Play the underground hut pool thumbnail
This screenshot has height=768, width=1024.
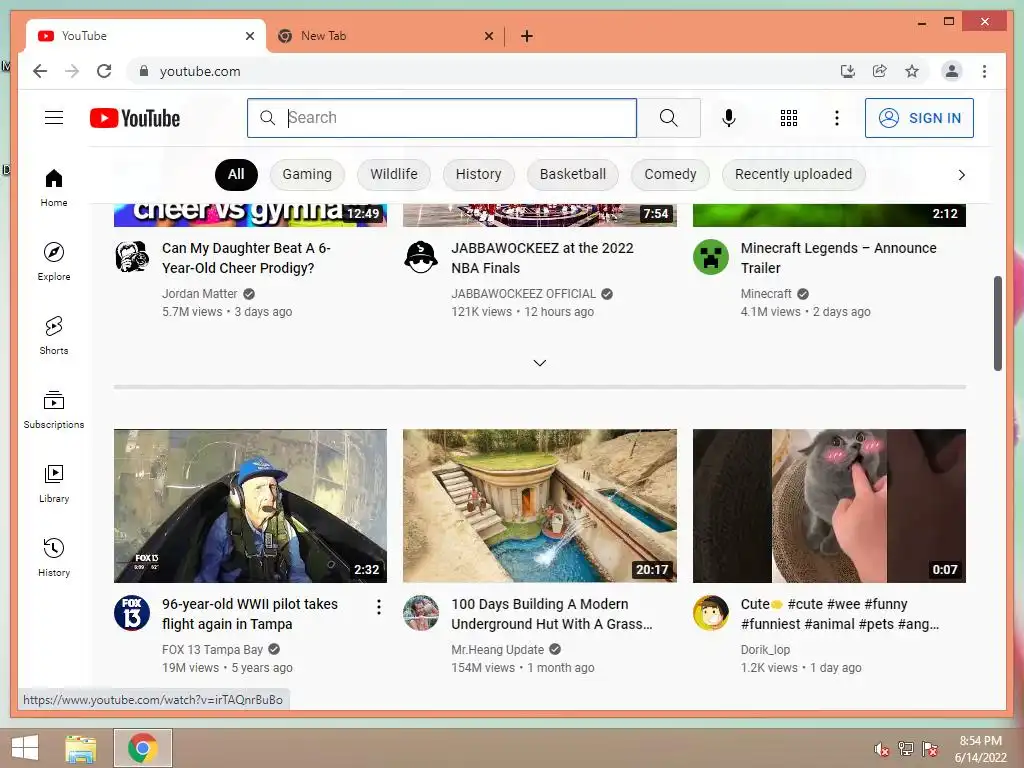click(540, 505)
